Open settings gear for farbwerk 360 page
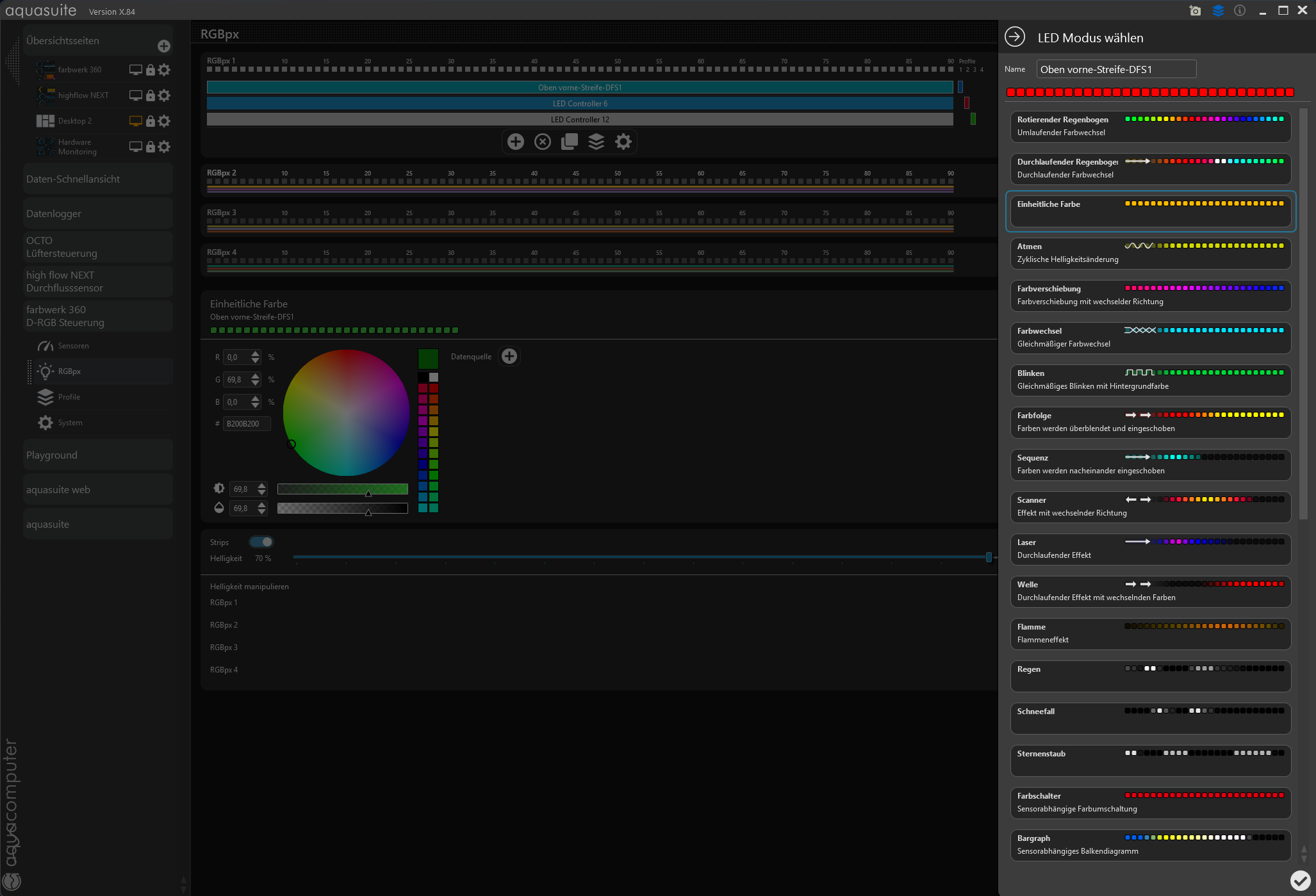This screenshot has height=896, width=1316. (x=165, y=70)
